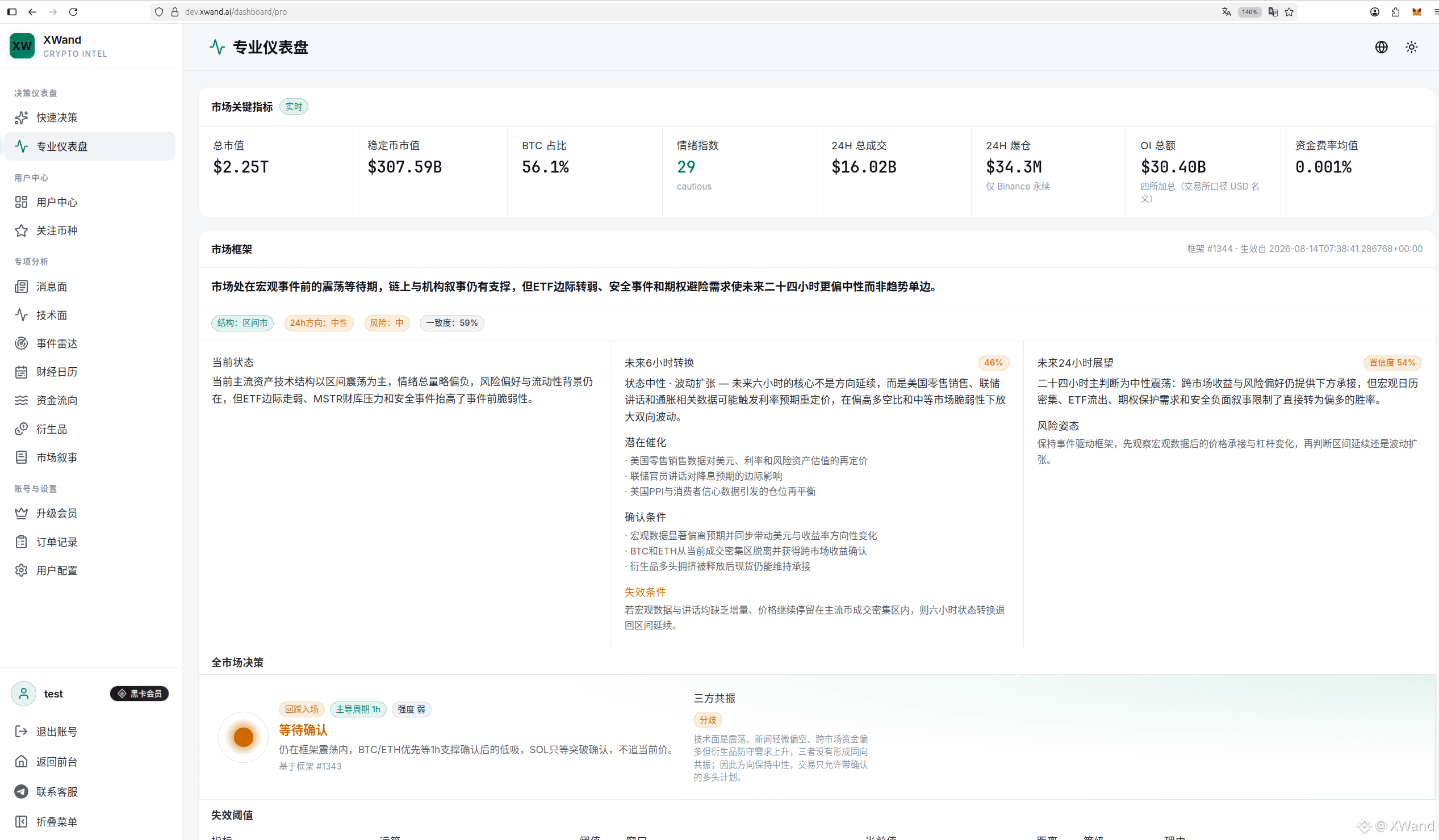The width and height of the screenshot is (1439, 840).
Task: Click the 返回前台 home icon
Action: pos(21,762)
